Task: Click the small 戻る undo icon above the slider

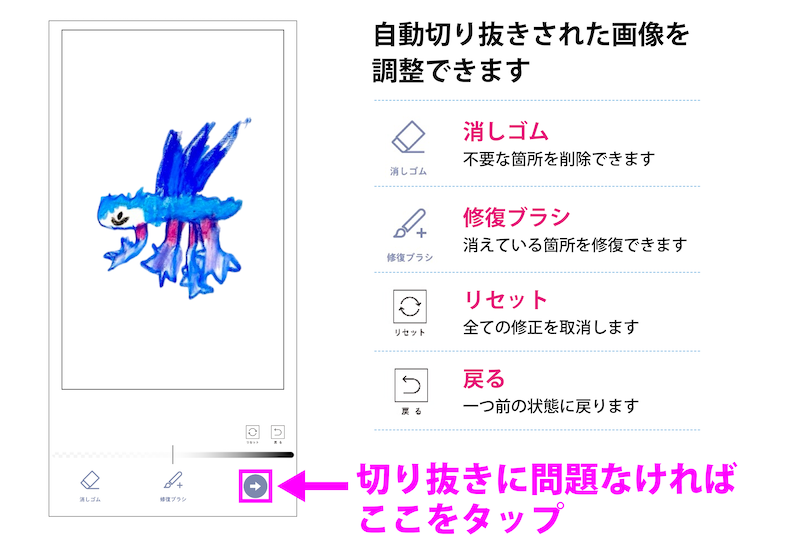Action: point(278,433)
